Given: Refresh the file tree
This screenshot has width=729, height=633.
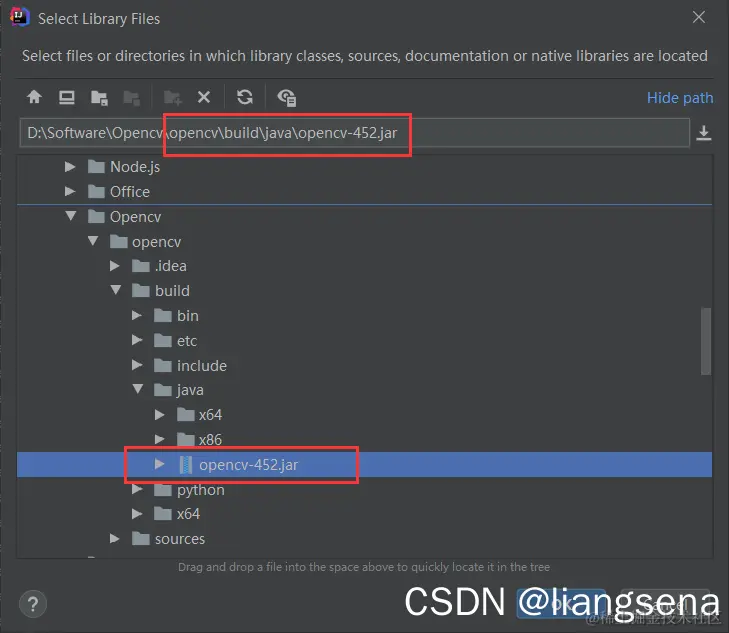Looking at the screenshot, I should point(245,97).
